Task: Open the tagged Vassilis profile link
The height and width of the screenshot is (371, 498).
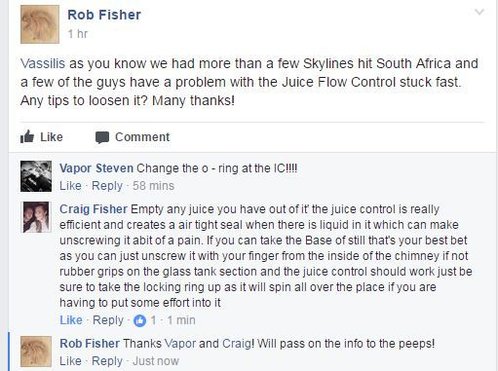Action: (43, 63)
